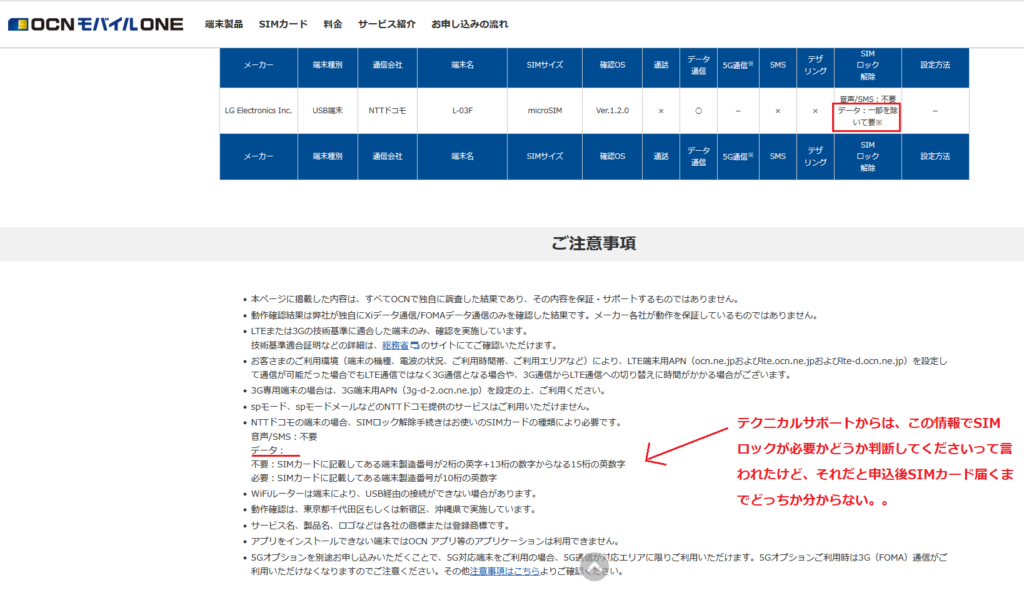Open the 端末製品 menu

coord(223,24)
